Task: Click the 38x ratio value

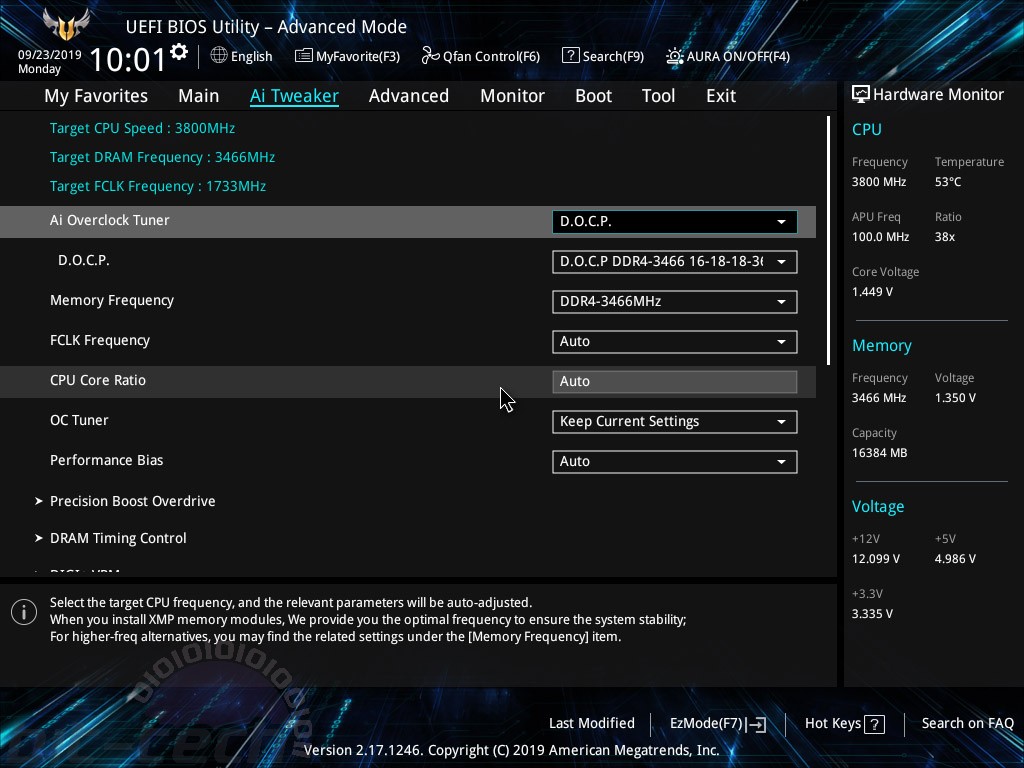Action: [944, 237]
